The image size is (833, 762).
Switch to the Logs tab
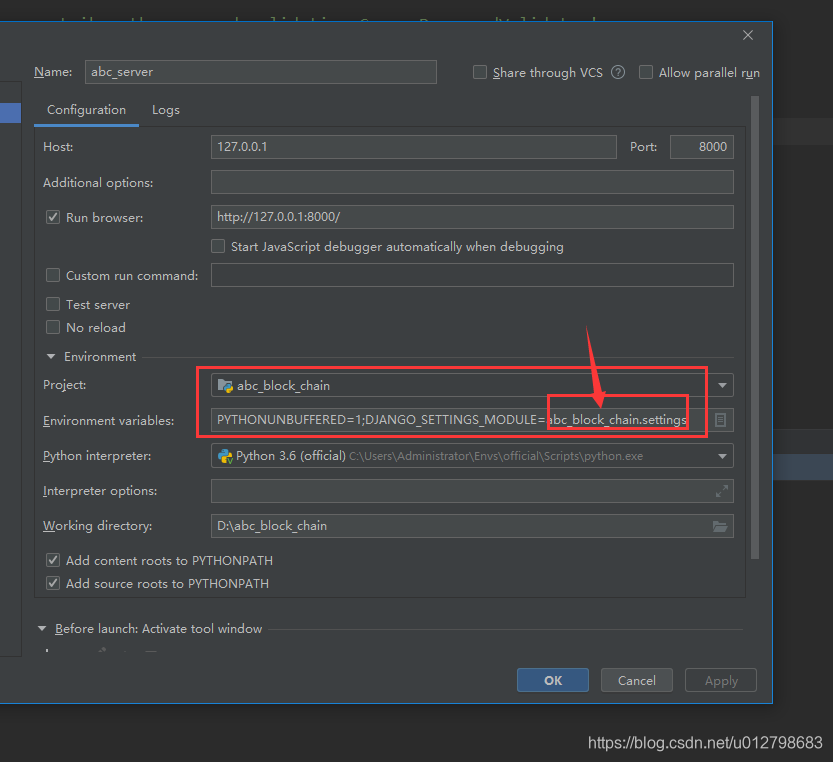pos(165,110)
